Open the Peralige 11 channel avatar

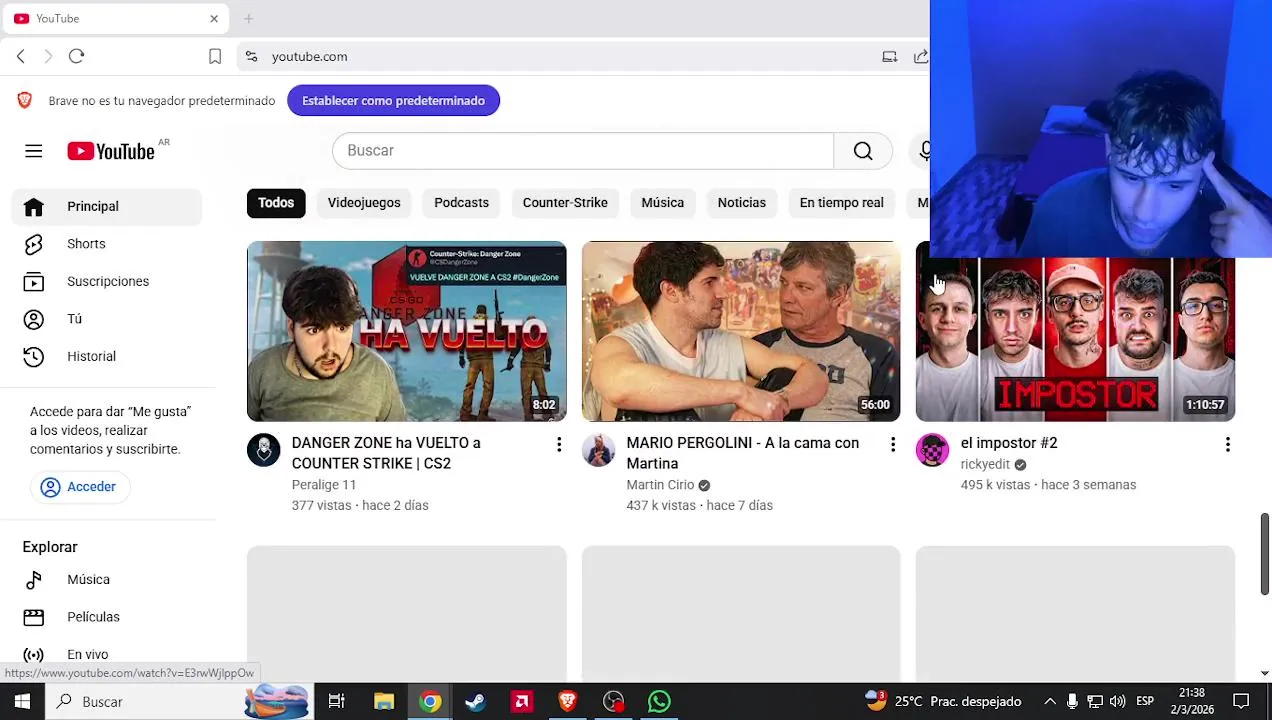[264, 450]
